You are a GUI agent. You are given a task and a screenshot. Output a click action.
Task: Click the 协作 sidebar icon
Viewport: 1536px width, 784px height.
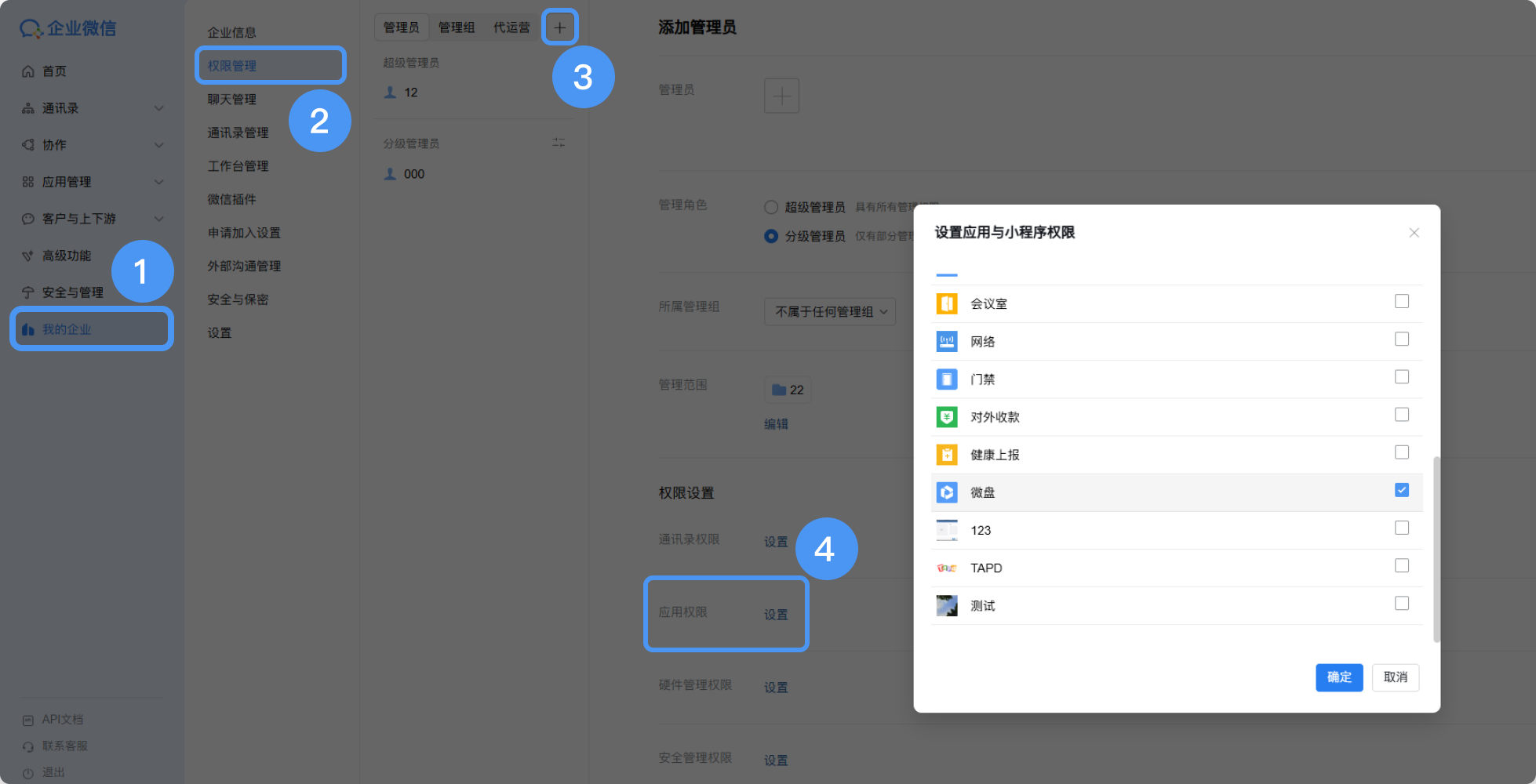(x=28, y=145)
